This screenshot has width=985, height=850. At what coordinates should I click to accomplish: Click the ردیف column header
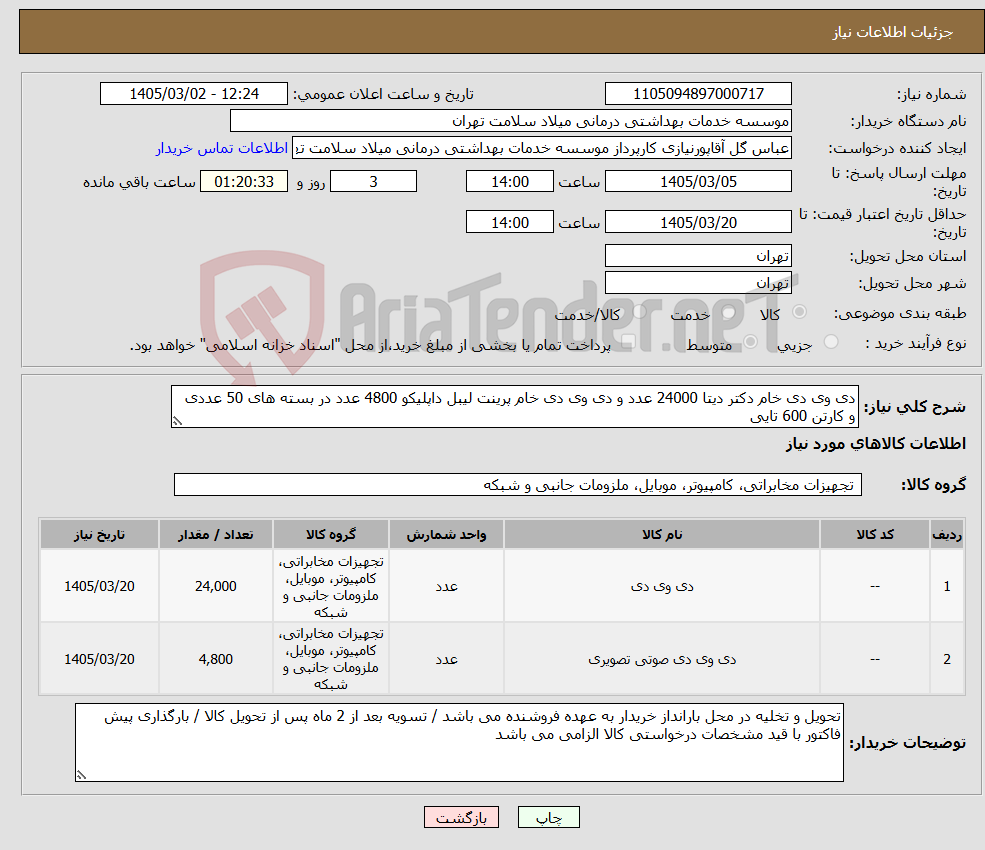(x=947, y=534)
